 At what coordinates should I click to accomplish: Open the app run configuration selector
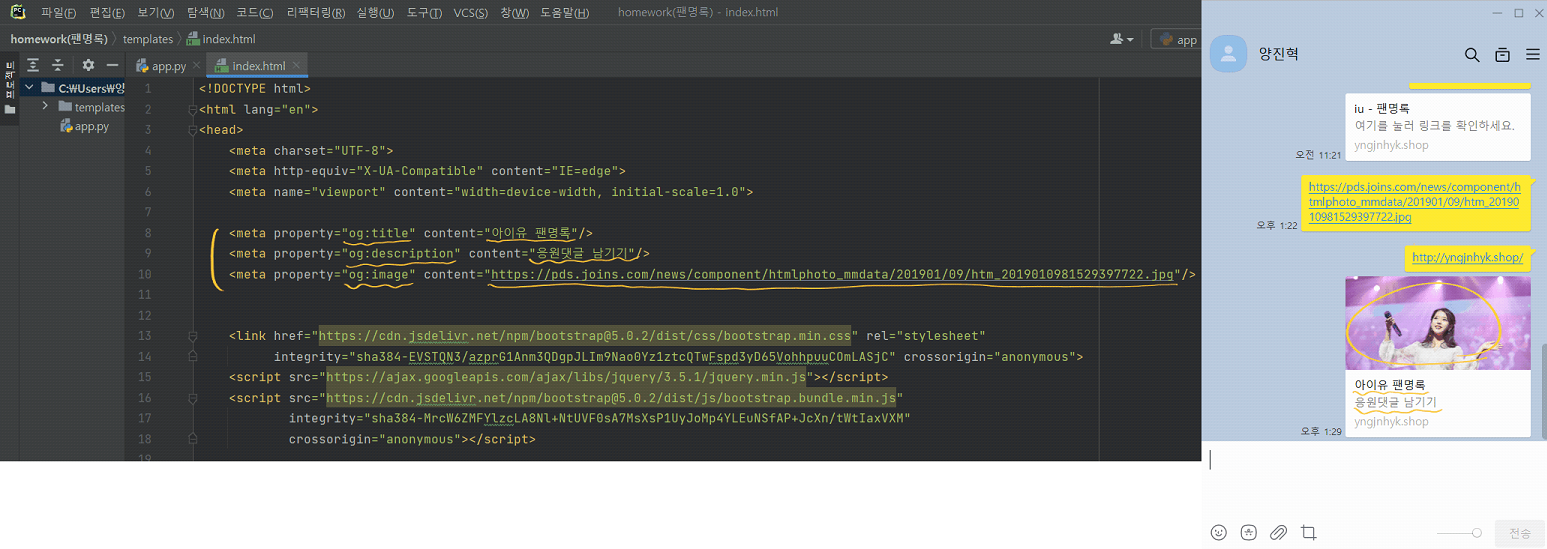coord(1177,39)
